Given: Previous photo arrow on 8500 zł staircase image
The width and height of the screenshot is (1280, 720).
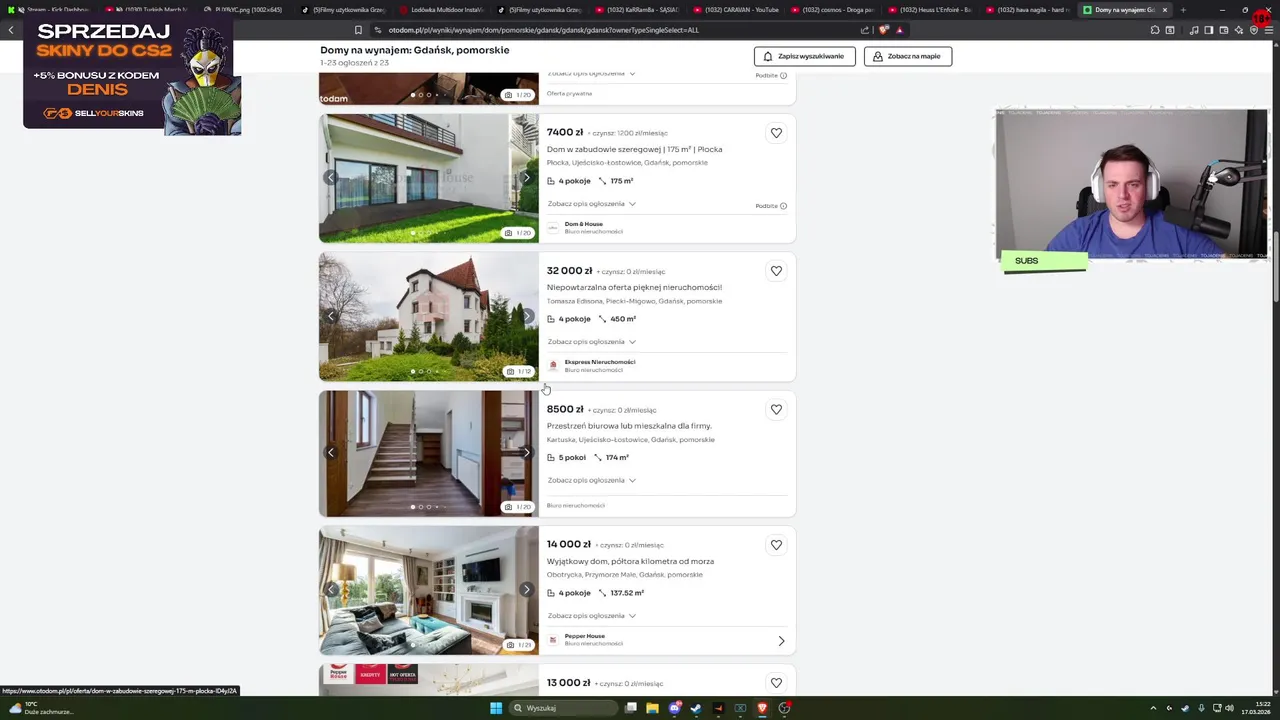Looking at the screenshot, I should click(x=331, y=453).
